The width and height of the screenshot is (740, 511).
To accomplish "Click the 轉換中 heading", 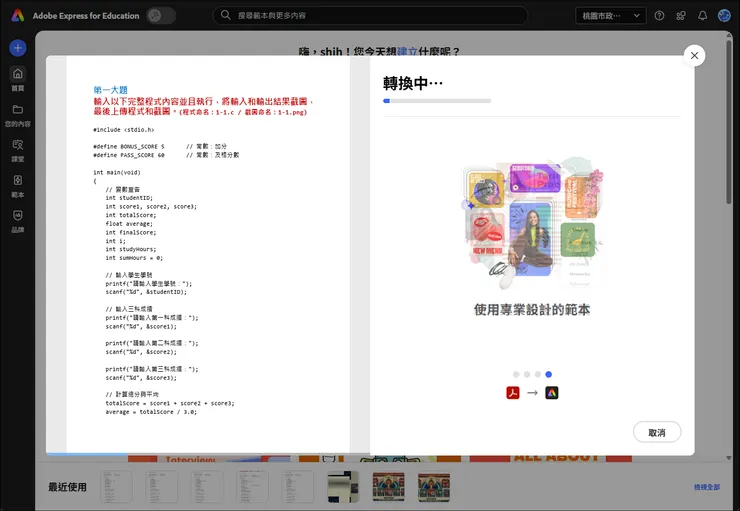I will [413, 84].
